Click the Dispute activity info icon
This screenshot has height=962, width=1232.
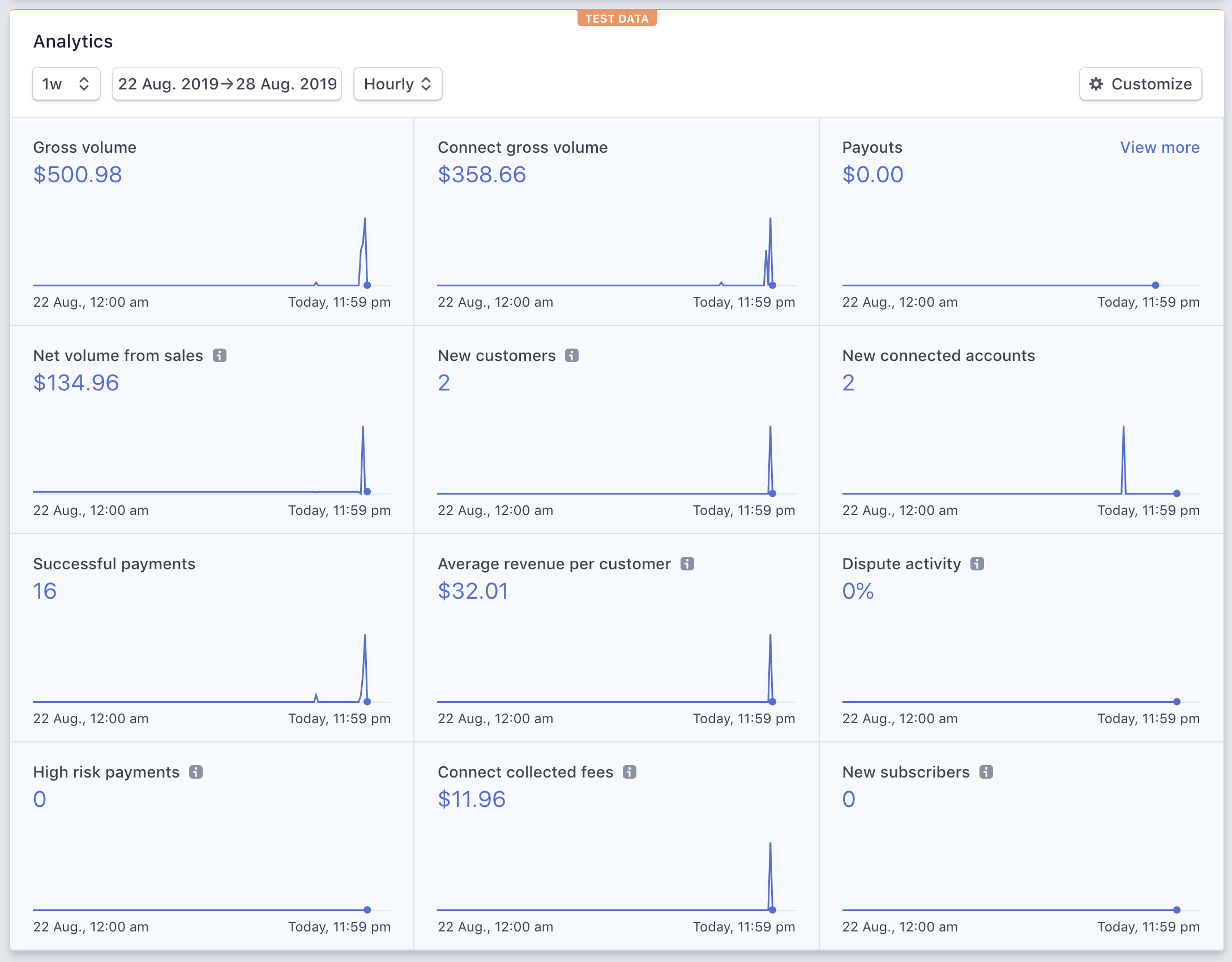tap(977, 564)
